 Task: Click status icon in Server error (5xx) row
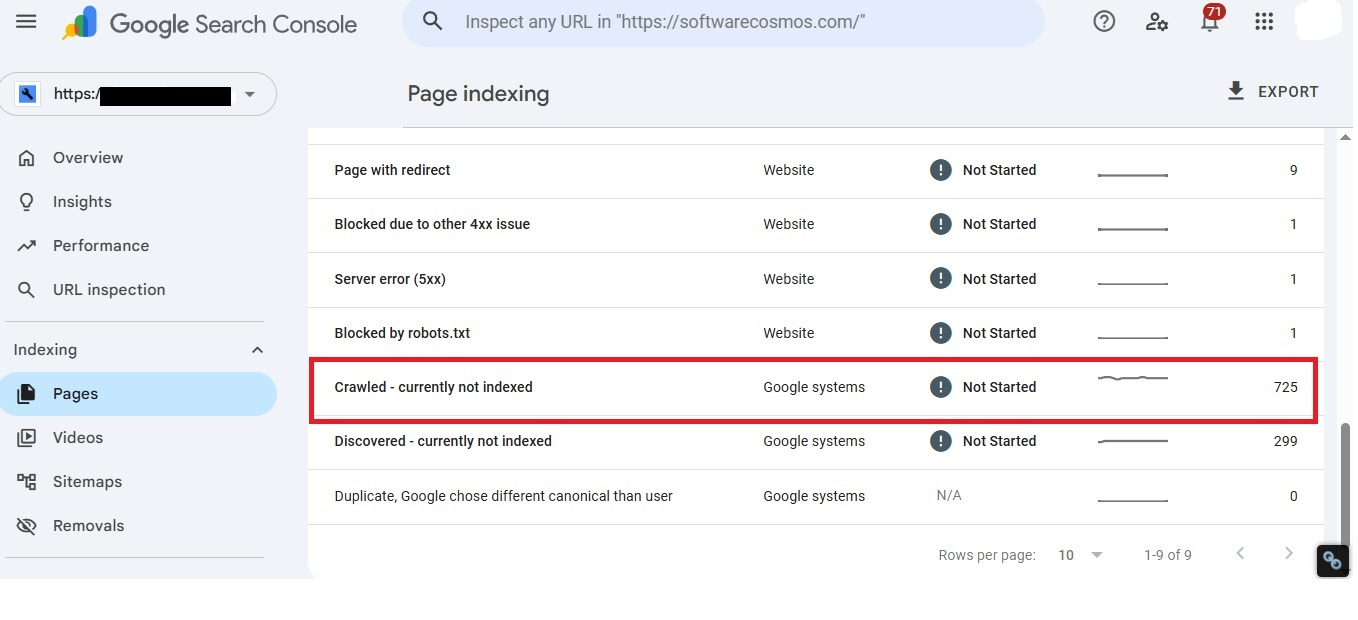(x=940, y=279)
